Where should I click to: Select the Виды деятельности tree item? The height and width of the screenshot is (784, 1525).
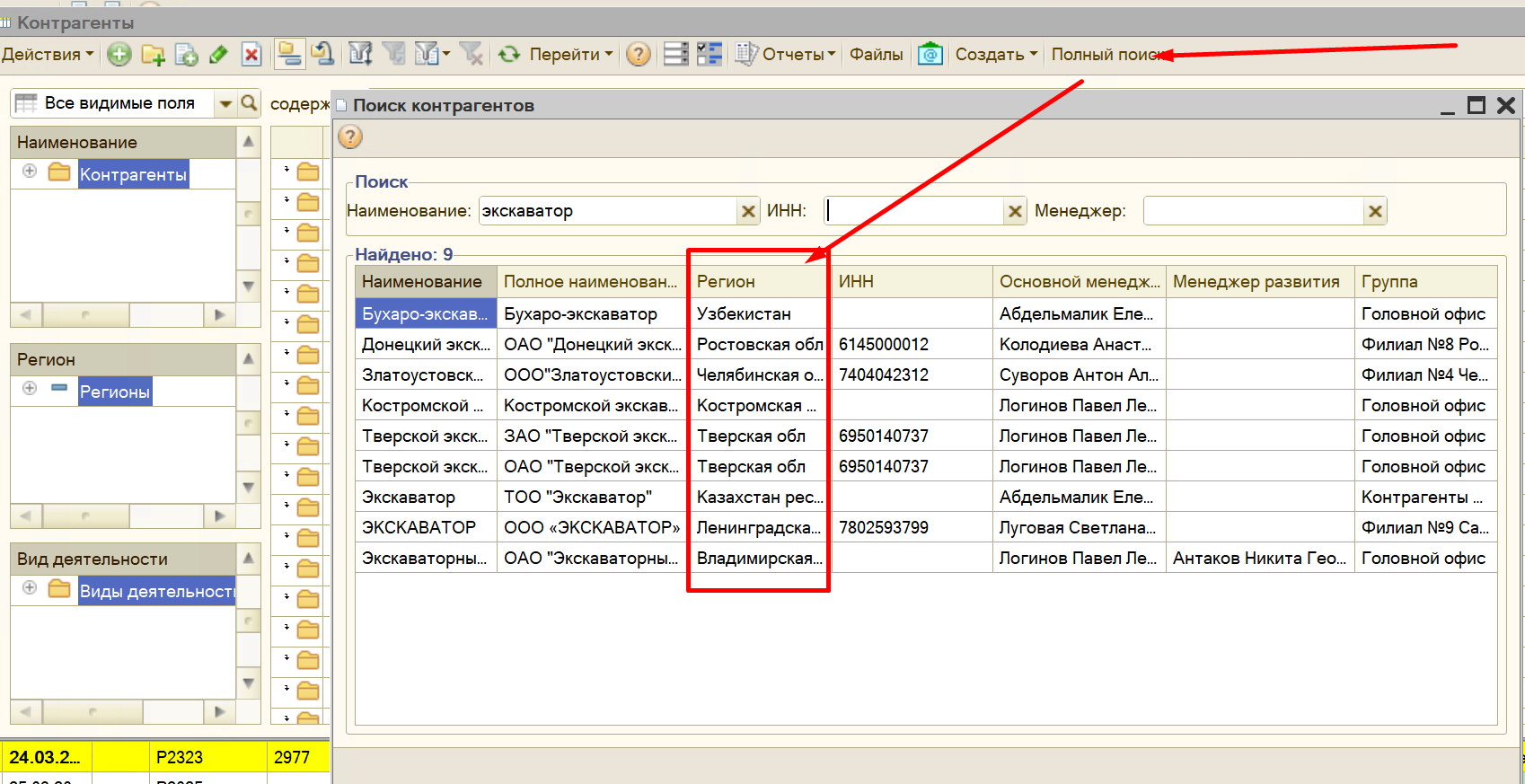pos(156,591)
